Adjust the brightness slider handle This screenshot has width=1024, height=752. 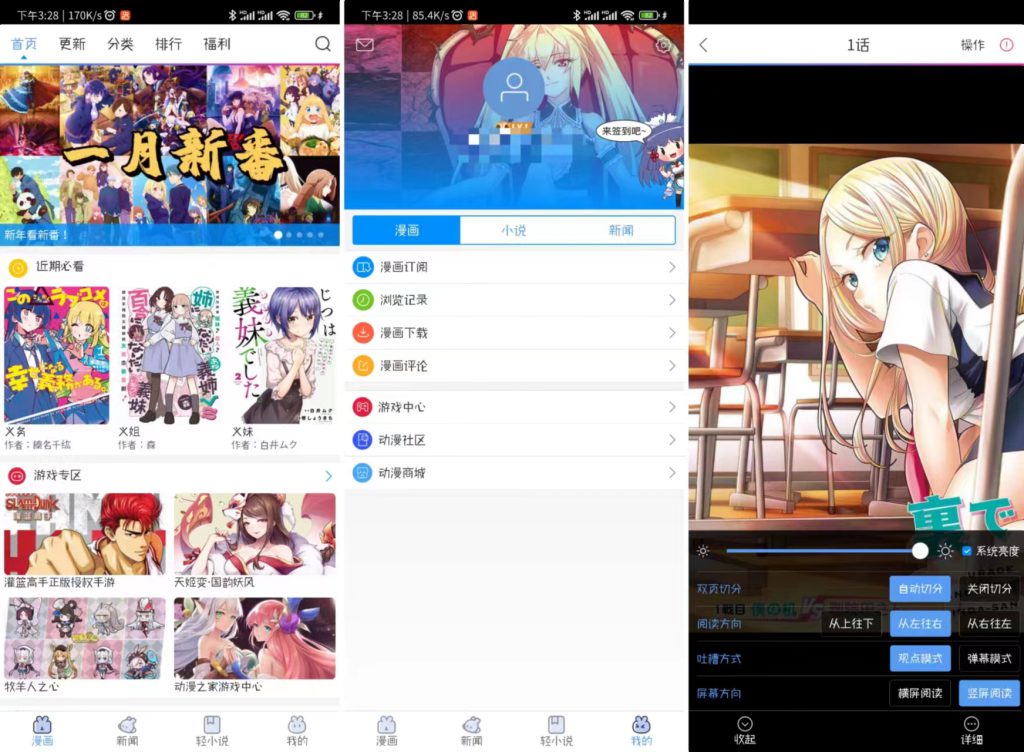920,551
